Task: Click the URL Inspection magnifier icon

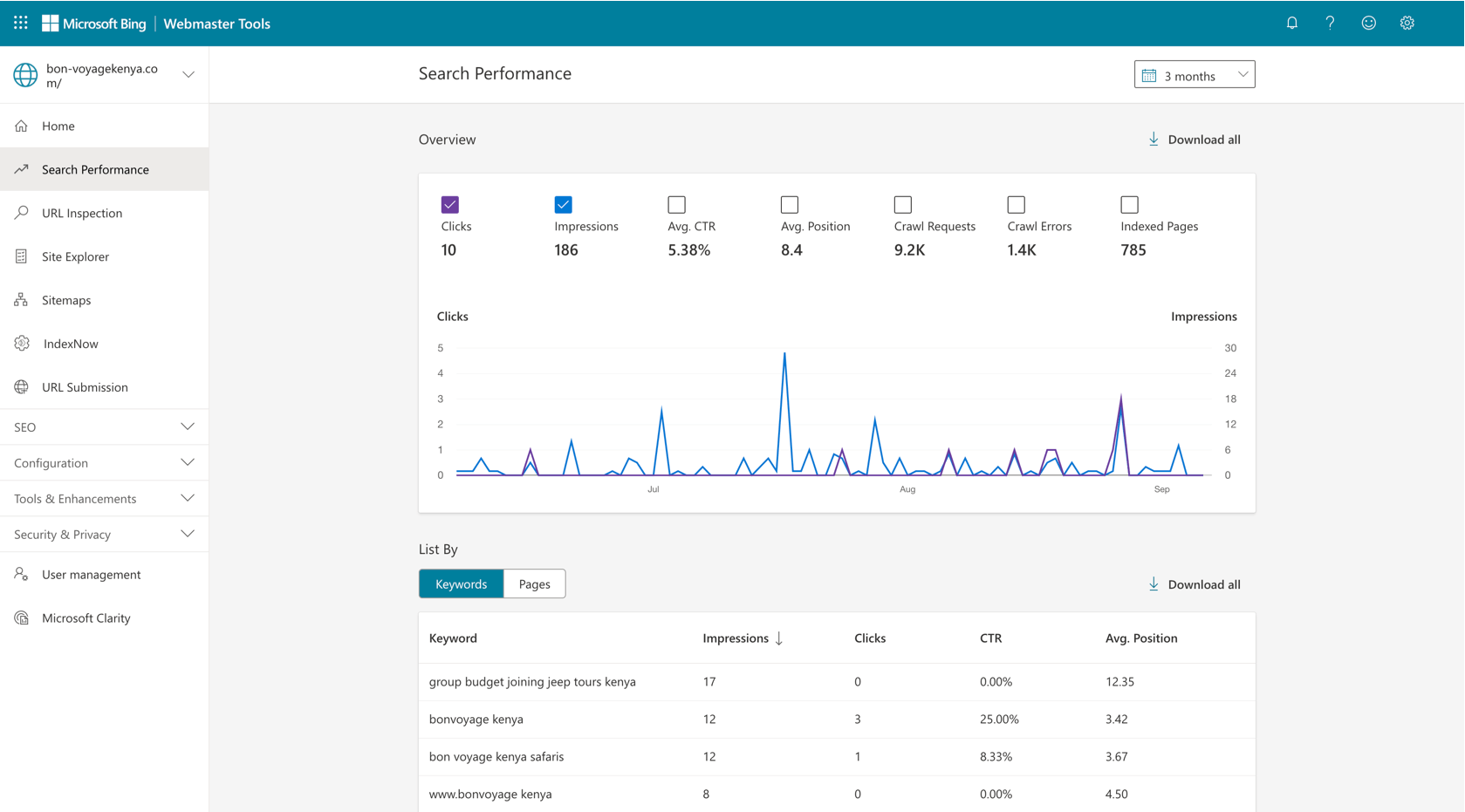Action: pyautogui.click(x=22, y=213)
